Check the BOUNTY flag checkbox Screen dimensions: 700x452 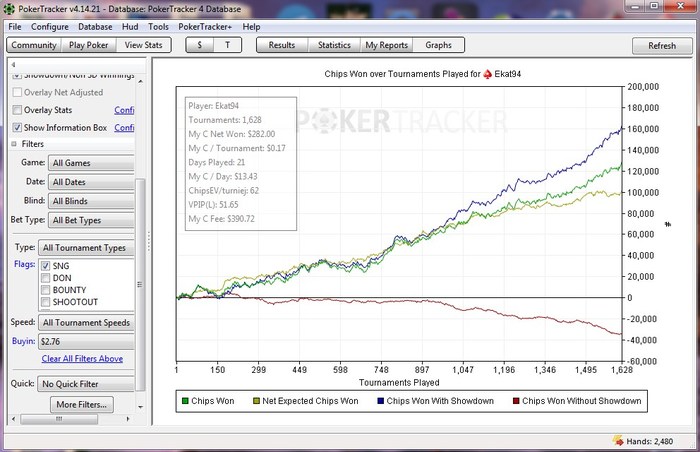pyautogui.click(x=45, y=290)
